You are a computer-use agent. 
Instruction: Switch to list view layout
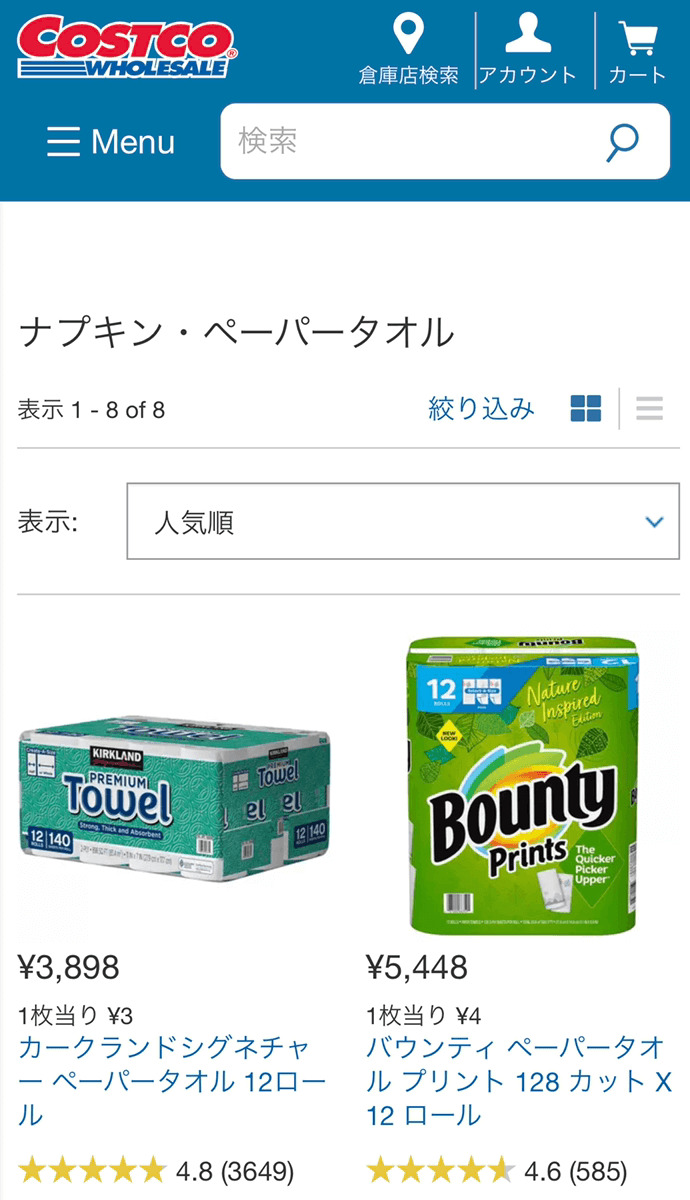(x=650, y=408)
